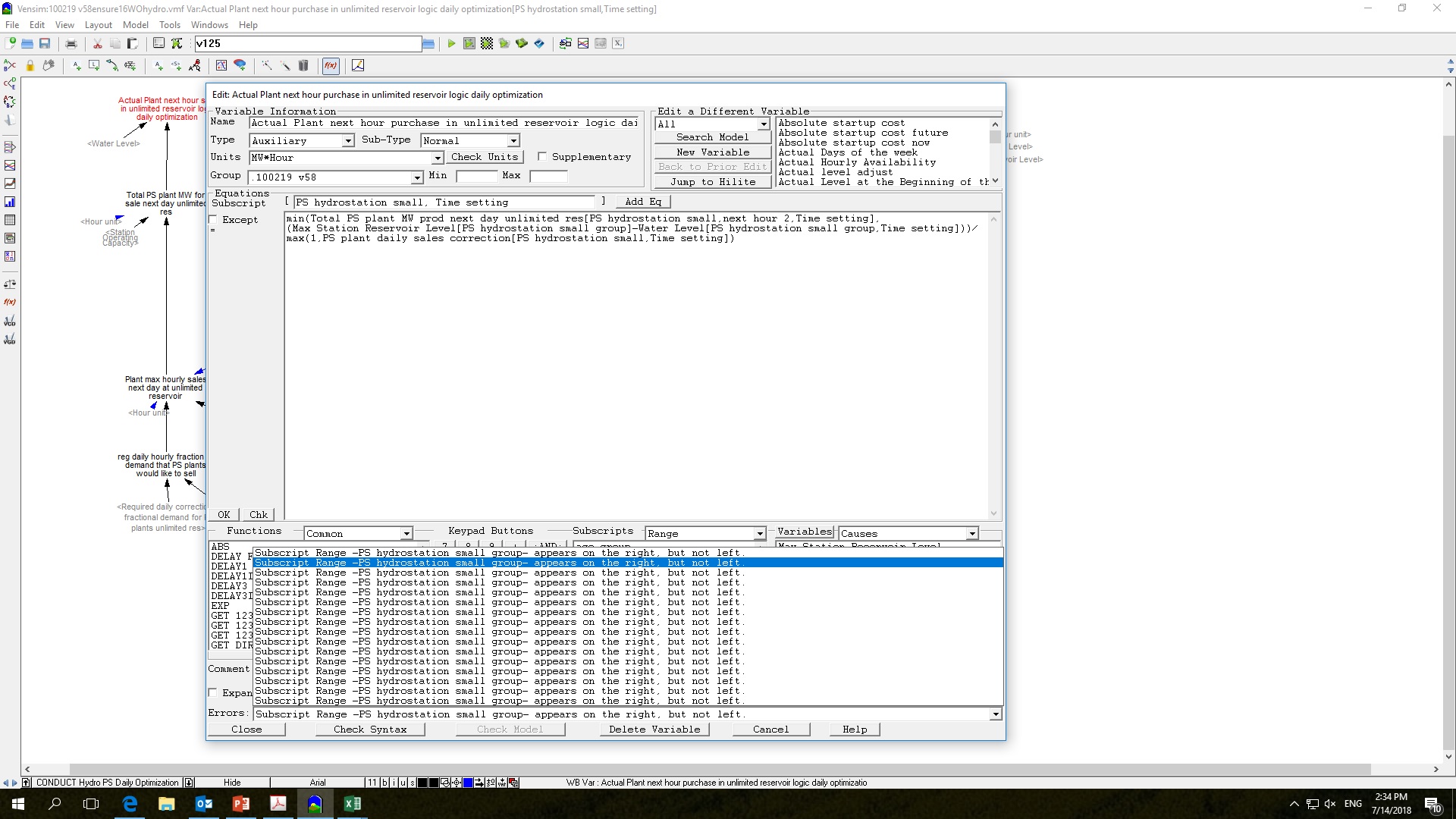The height and width of the screenshot is (819, 1456).
Task: Open the Layout menu
Action: pos(99,24)
